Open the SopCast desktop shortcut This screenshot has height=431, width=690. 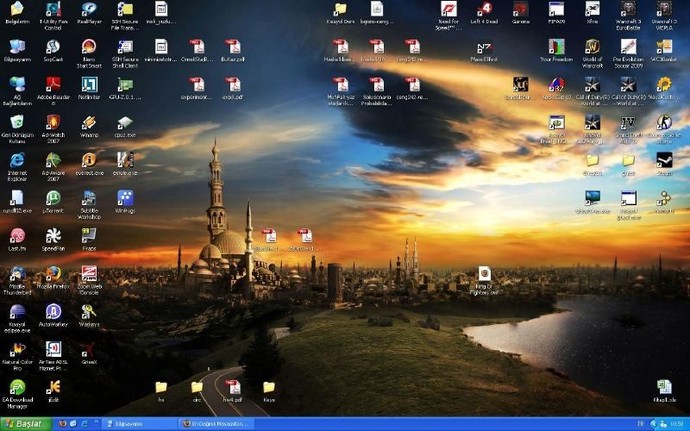pyautogui.click(x=53, y=47)
